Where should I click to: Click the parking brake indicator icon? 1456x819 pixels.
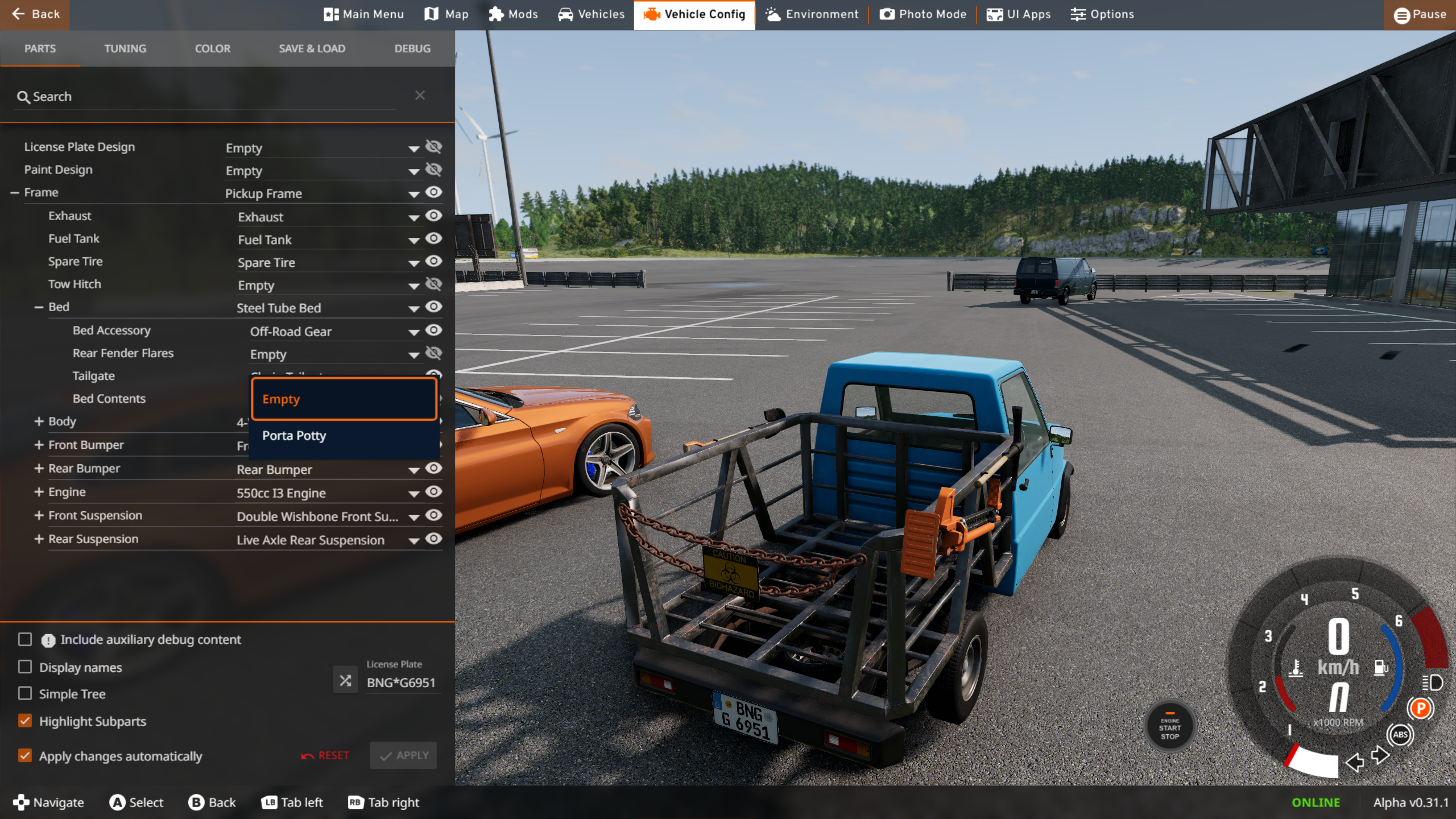(1420, 709)
